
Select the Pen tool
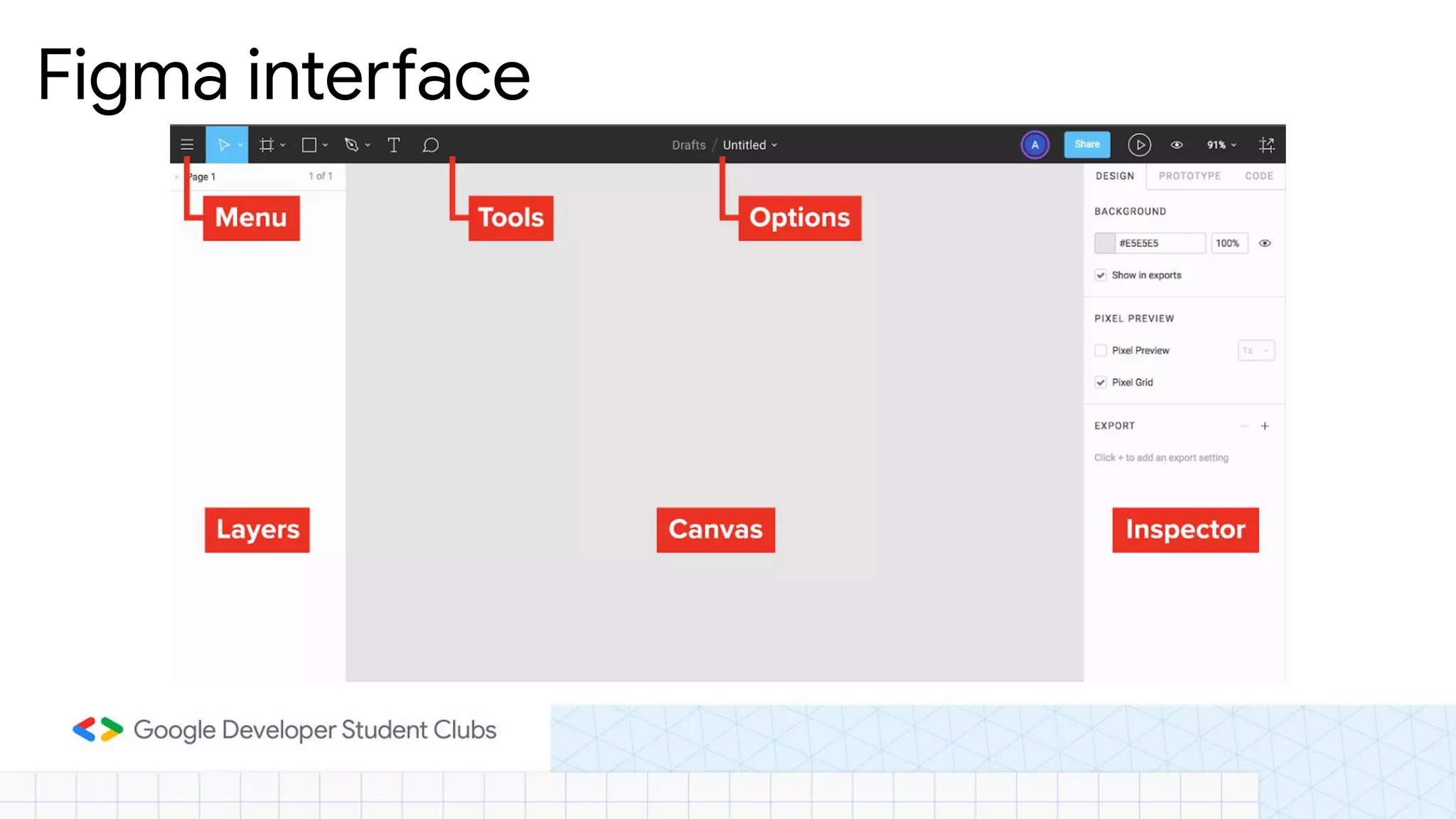pos(351,145)
